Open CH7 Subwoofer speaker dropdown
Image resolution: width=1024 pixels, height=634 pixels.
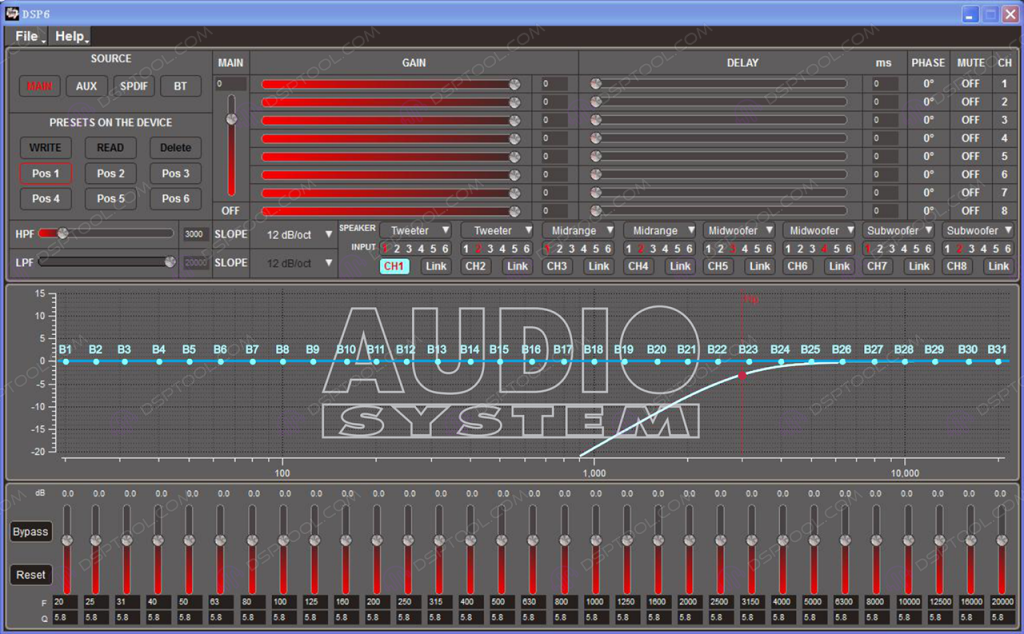[x=899, y=230]
